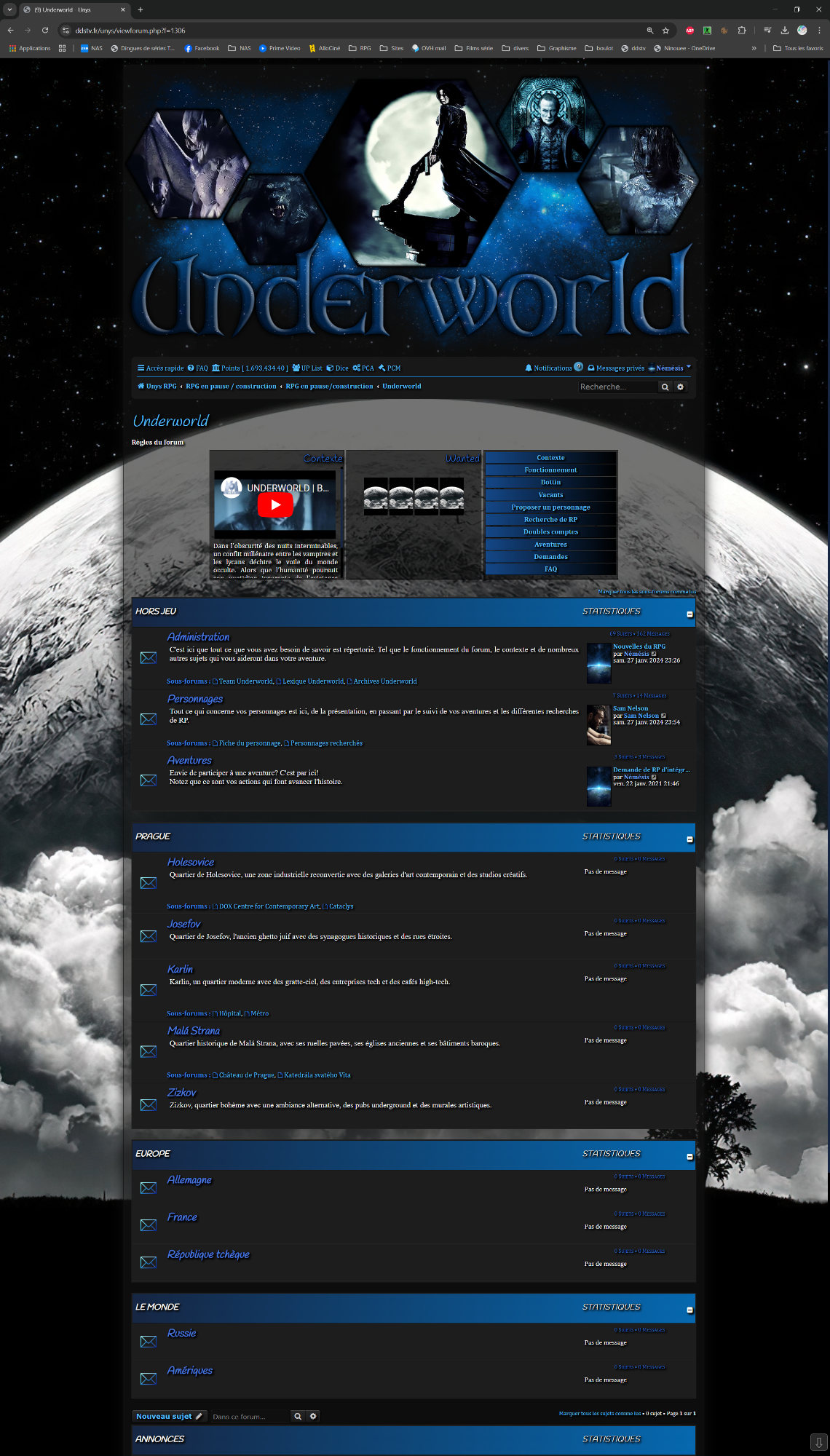This screenshot has height=1456, width=830.
Task: Bookmark this page with the star icon
Action: point(665,31)
